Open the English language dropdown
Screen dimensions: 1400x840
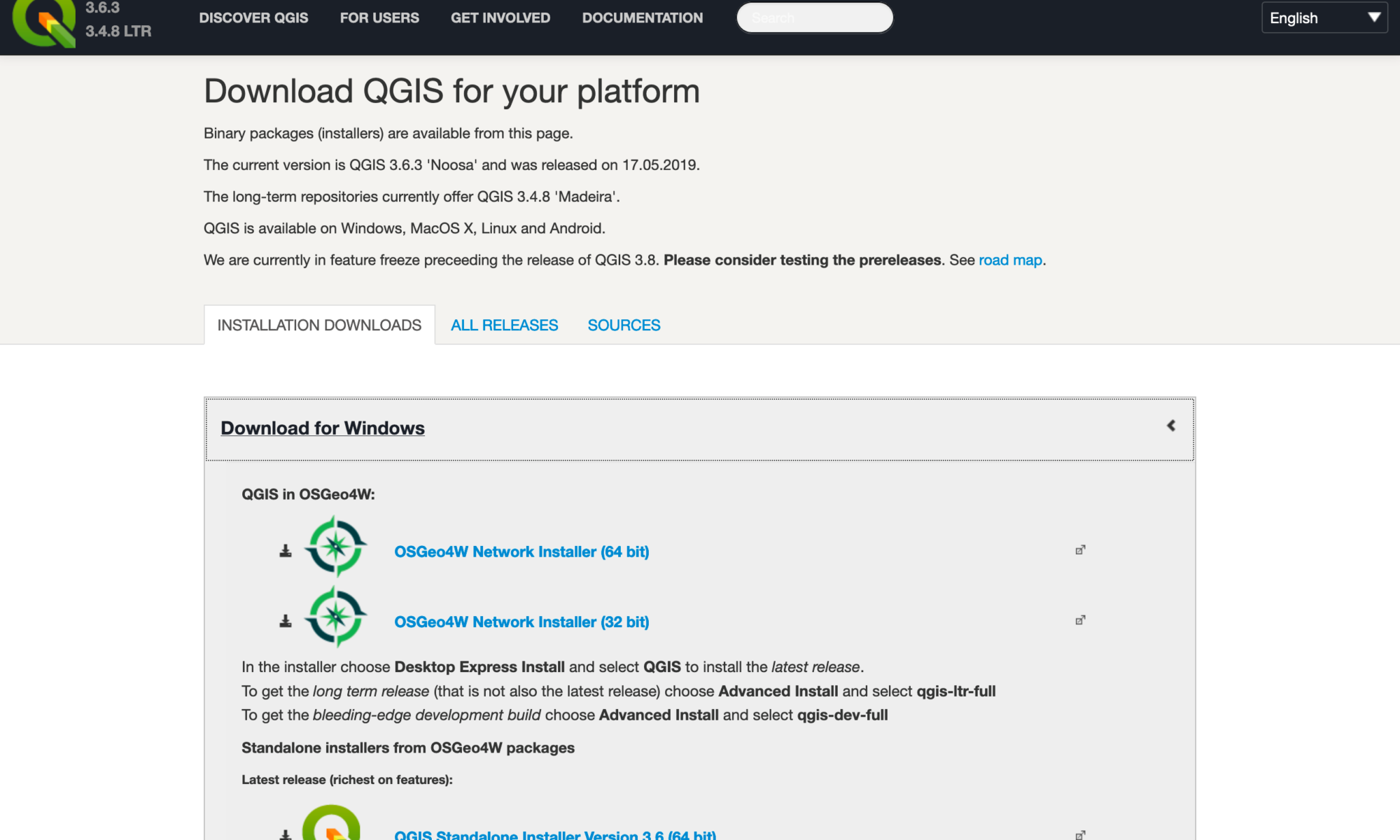[1324, 18]
